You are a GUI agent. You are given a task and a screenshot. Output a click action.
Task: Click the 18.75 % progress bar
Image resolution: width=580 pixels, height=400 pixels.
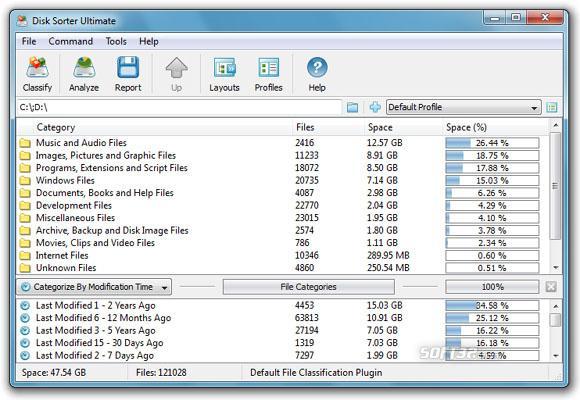tap(492, 155)
